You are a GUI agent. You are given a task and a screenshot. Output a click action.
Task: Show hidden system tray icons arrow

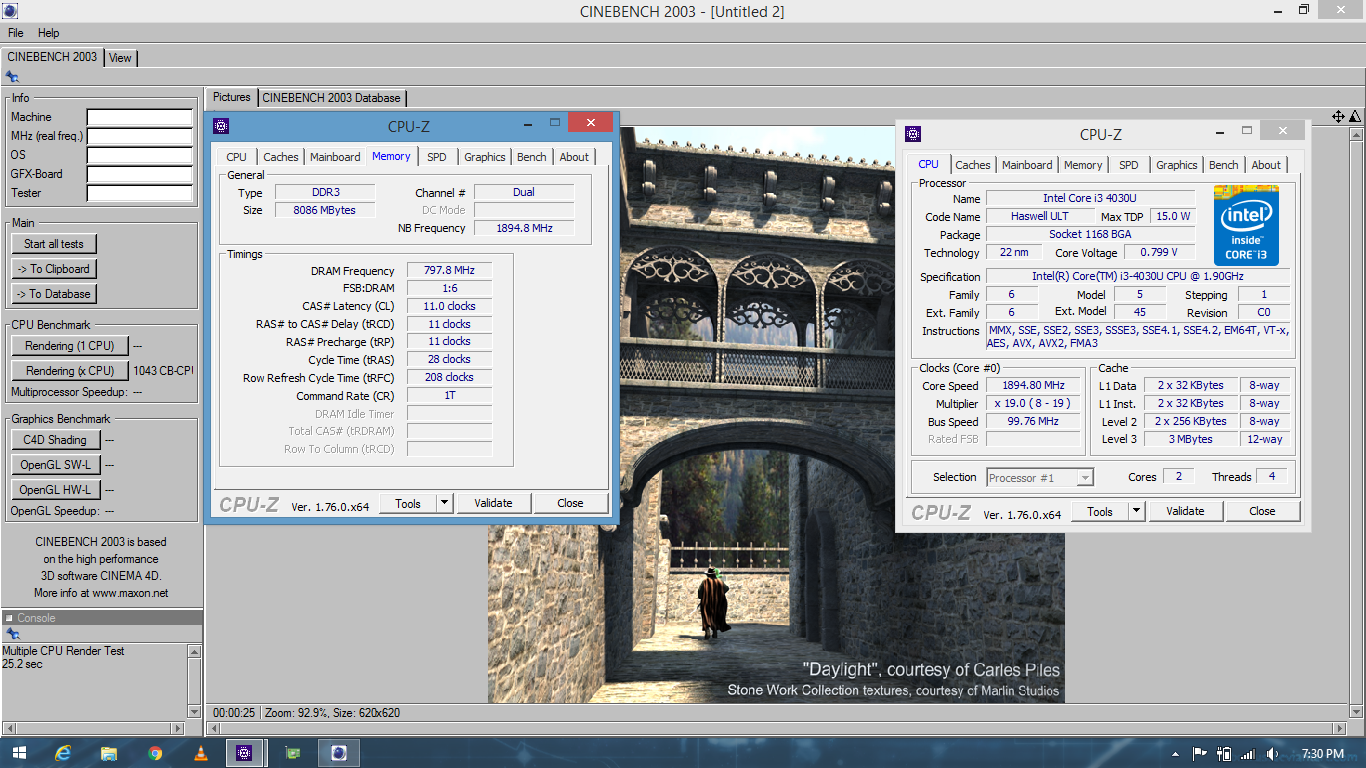(1175, 754)
